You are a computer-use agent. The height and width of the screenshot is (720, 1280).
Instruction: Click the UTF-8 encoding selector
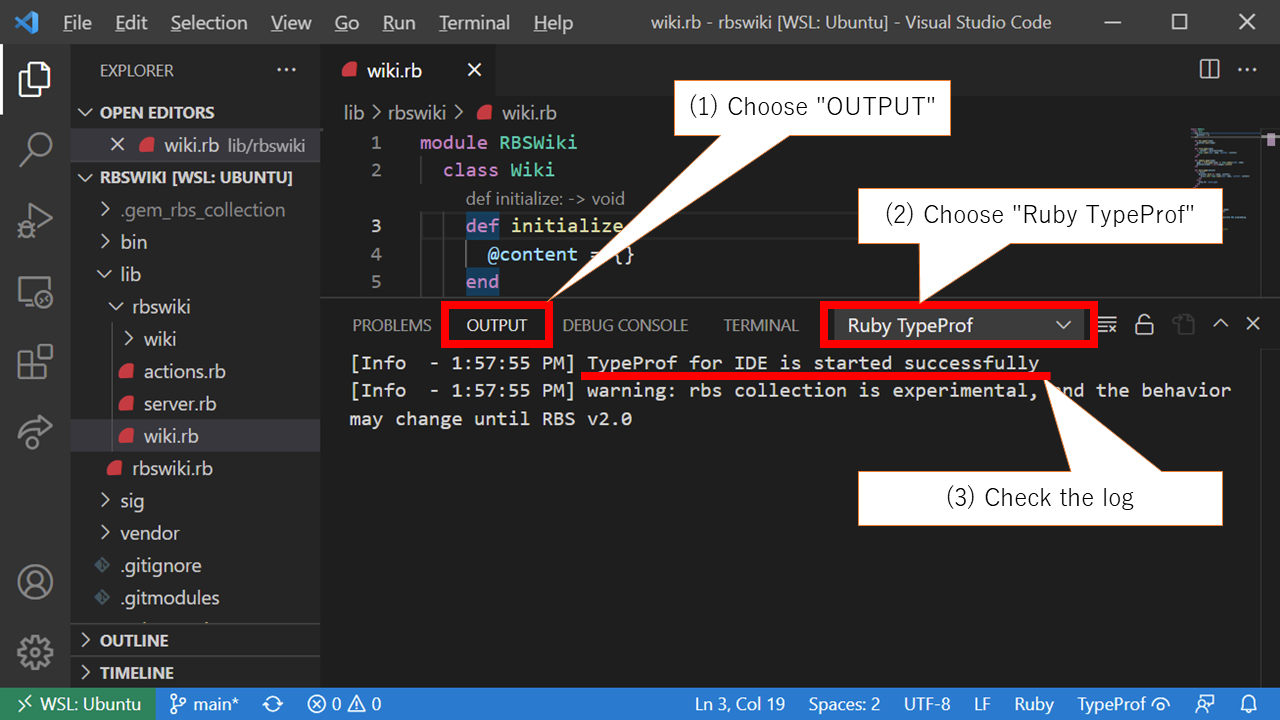[927, 704]
